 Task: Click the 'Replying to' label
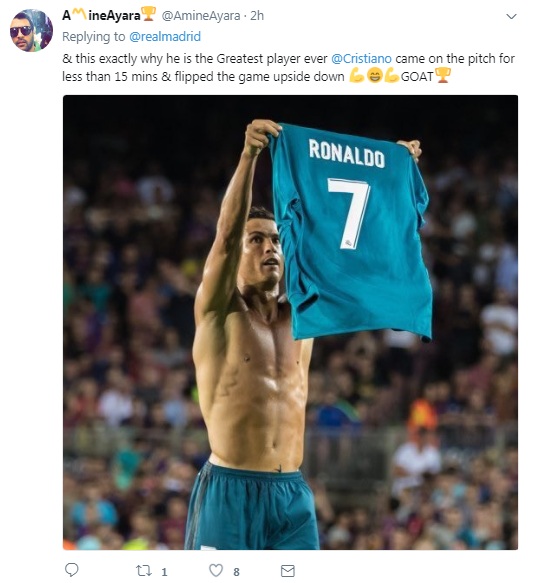click(x=94, y=36)
